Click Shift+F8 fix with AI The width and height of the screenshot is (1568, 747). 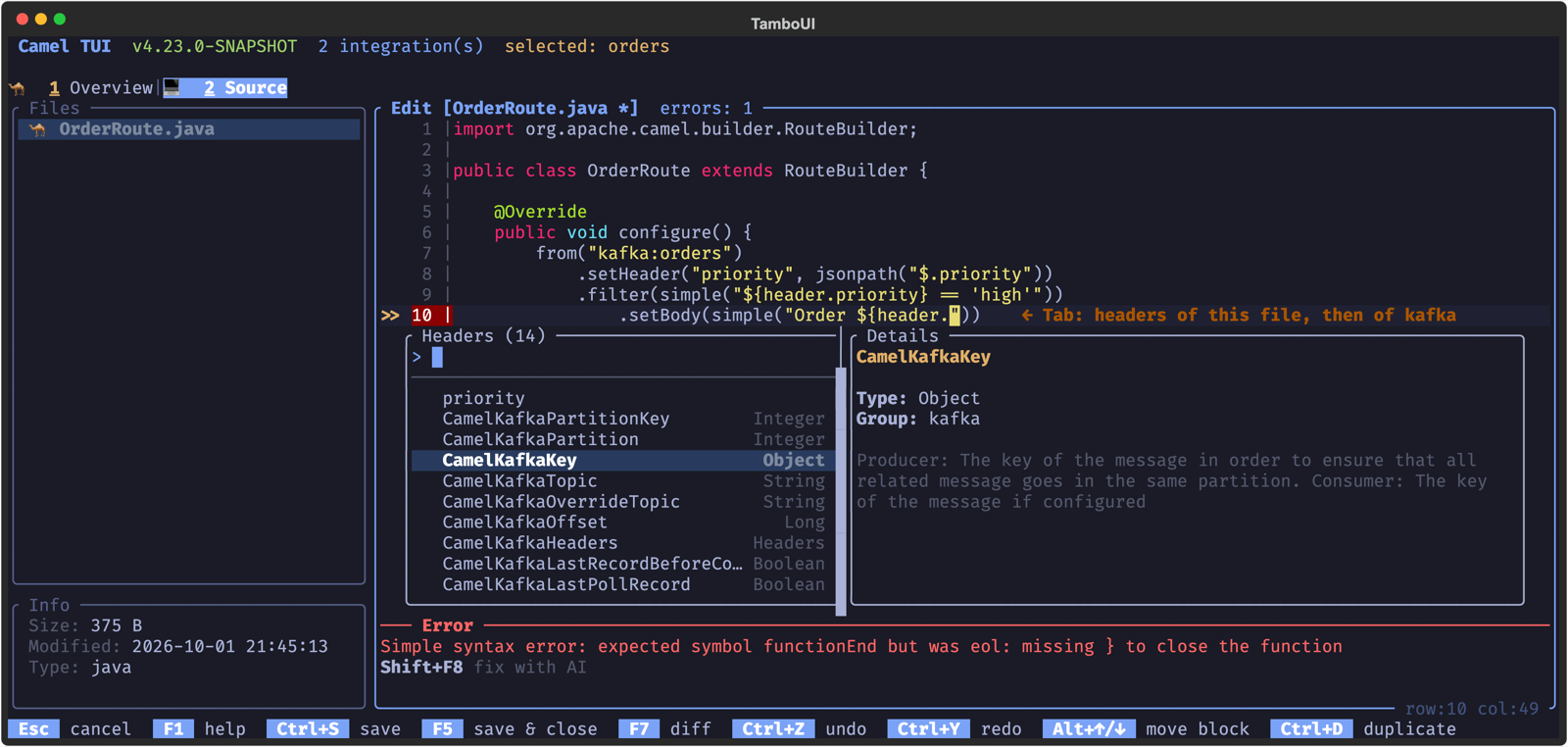pyautogui.click(x=483, y=668)
